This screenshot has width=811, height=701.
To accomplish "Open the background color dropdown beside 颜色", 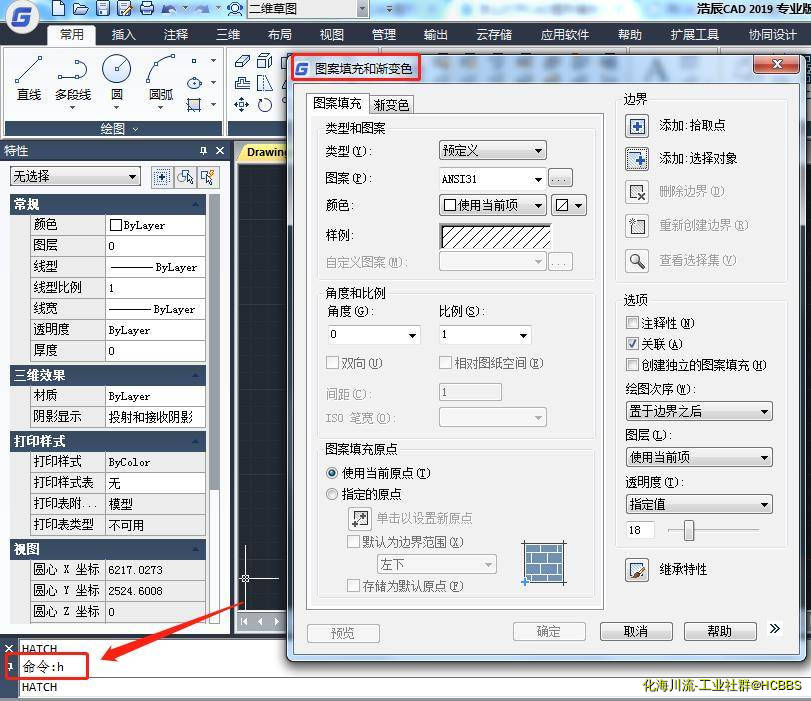I will coord(569,205).
